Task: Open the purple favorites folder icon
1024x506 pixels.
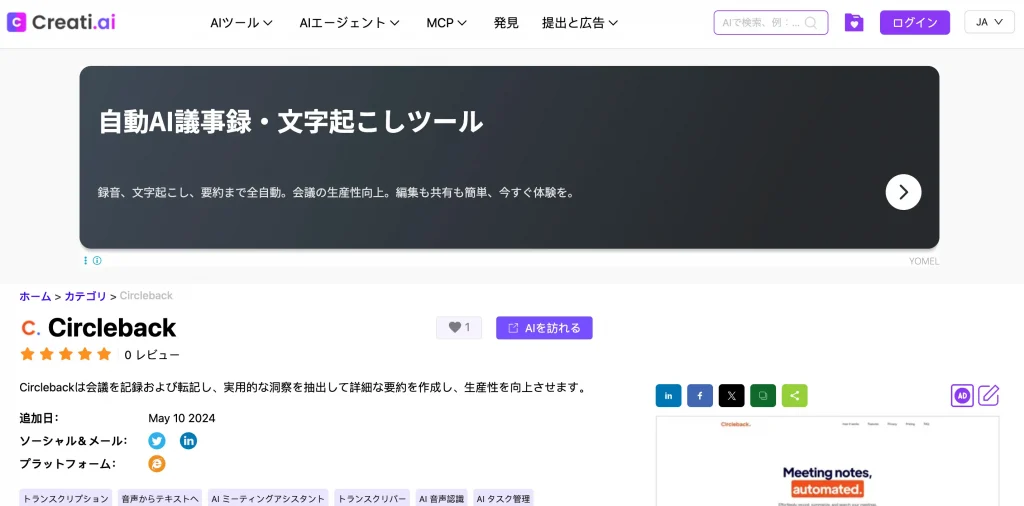Action: tap(854, 23)
